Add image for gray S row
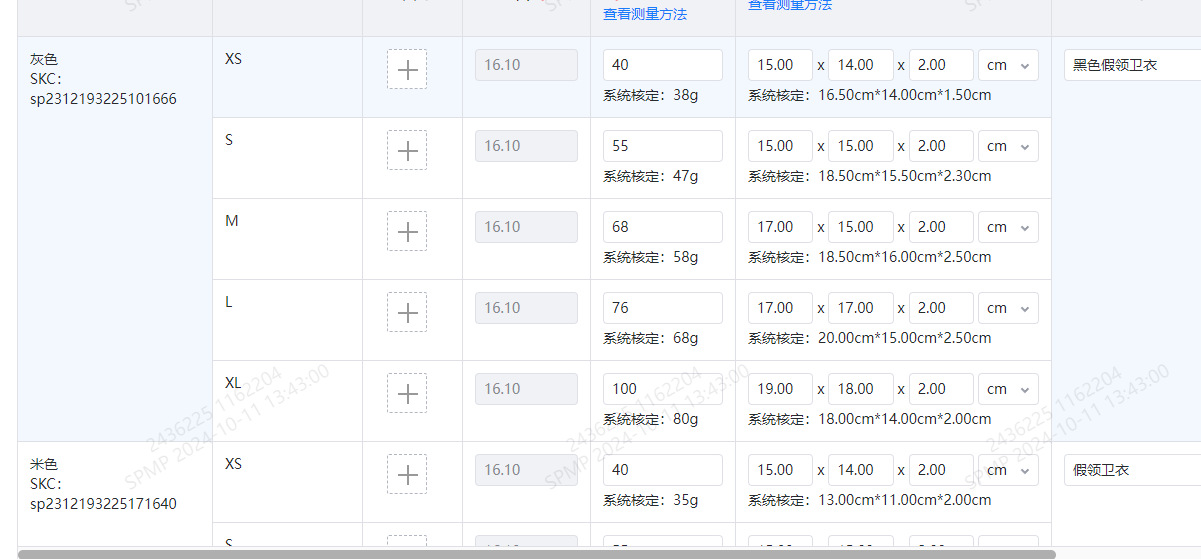 coord(407,150)
